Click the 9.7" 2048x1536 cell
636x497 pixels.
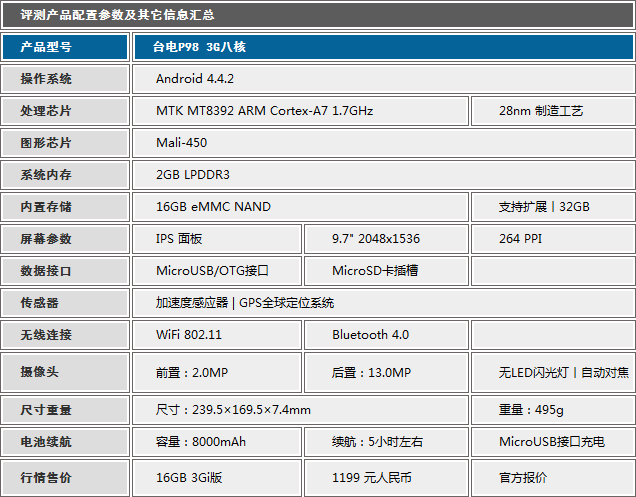coord(387,239)
